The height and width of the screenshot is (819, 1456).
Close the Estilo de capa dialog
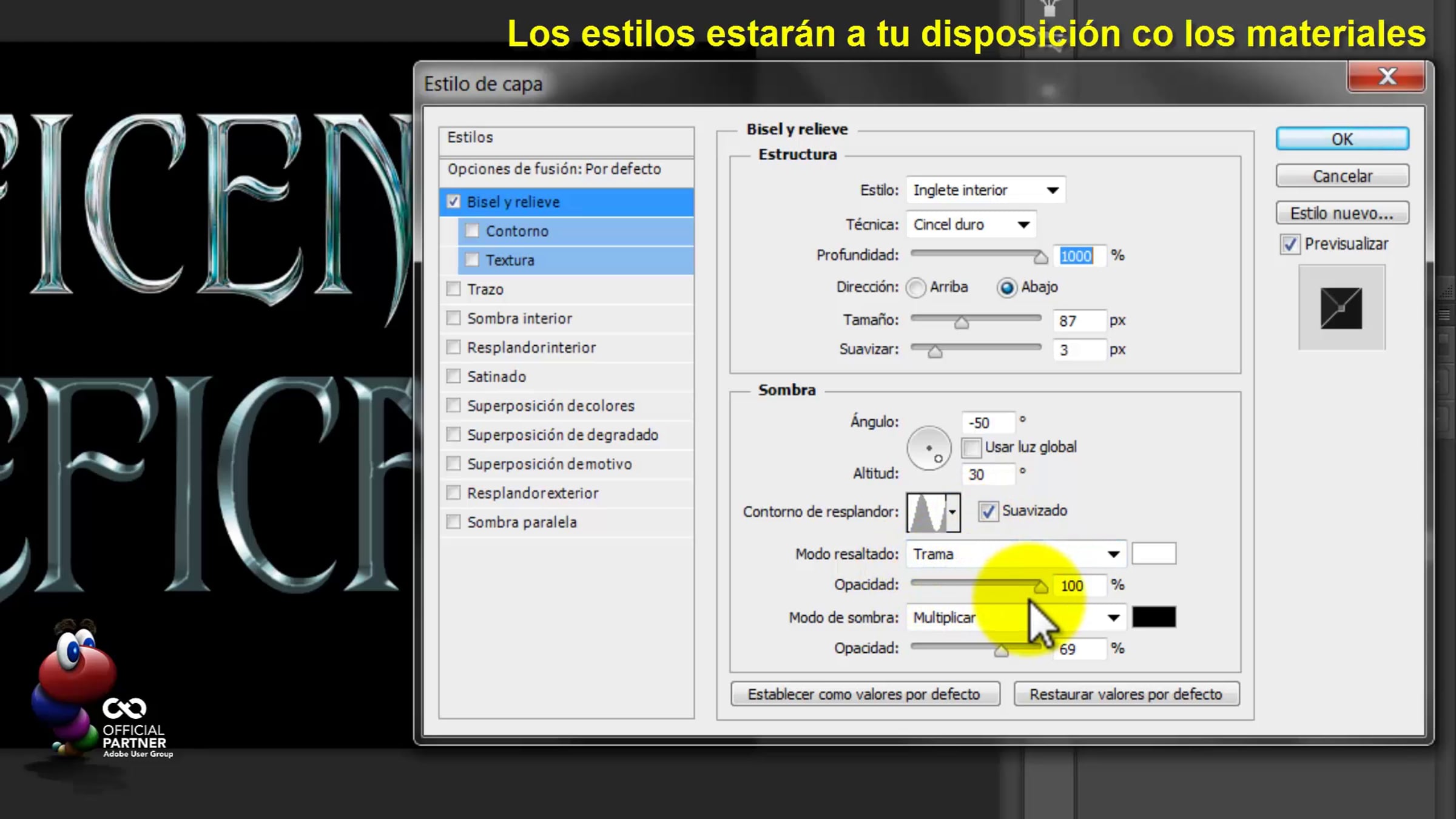pos(1386,76)
